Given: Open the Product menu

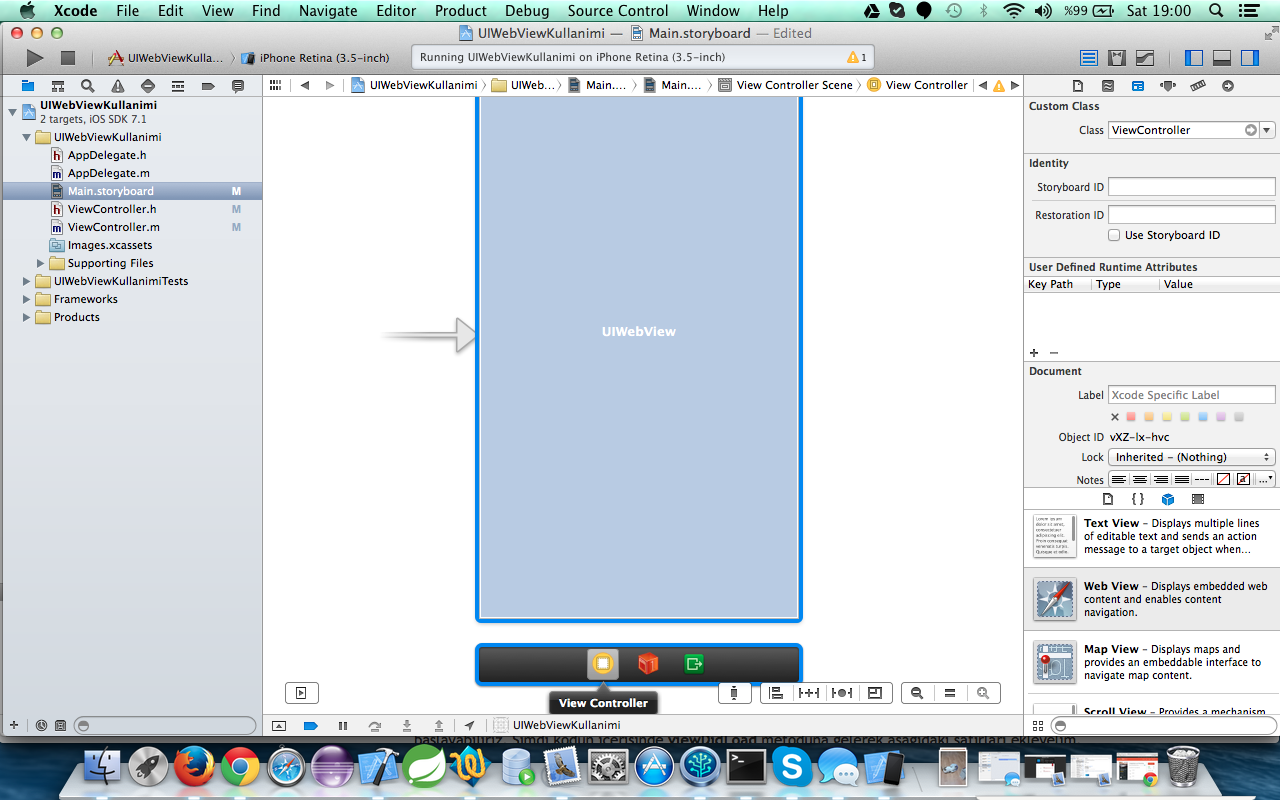Looking at the screenshot, I should 460,11.
